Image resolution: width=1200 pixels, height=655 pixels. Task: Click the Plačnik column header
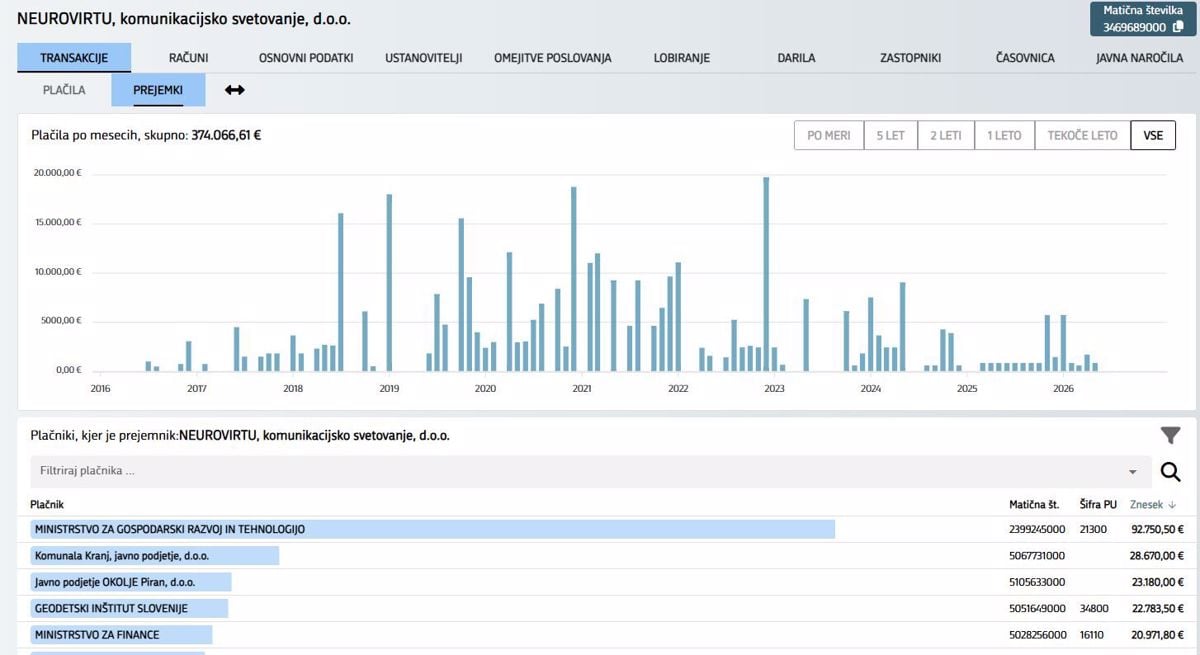[x=47, y=505]
